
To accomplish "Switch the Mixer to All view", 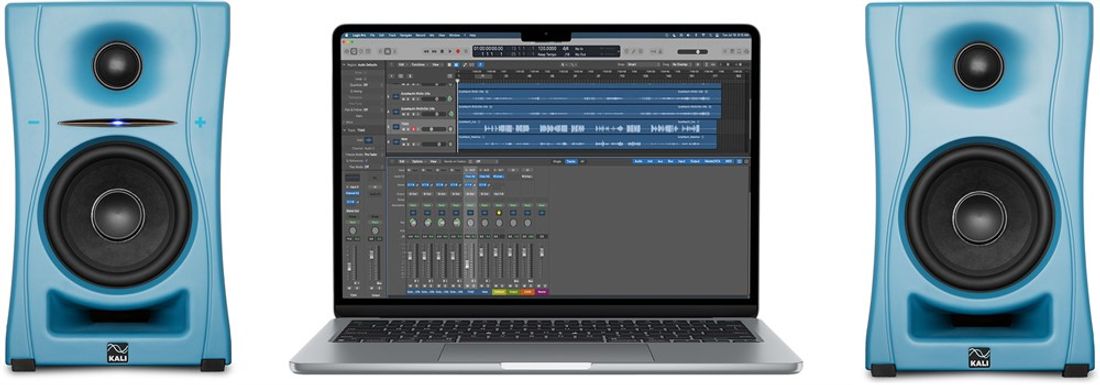I will (x=582, y=161).
